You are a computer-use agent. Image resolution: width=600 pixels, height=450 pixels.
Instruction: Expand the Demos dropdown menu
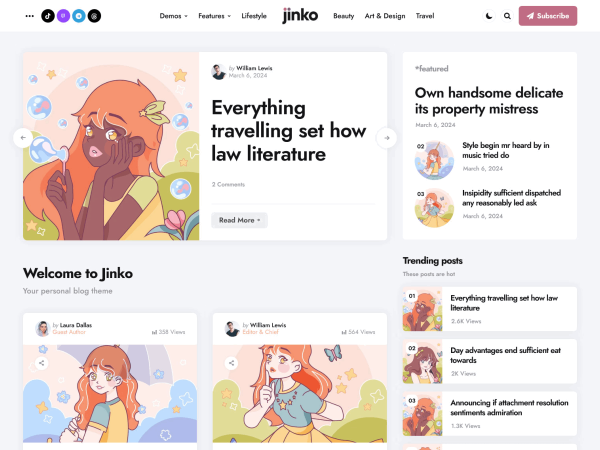[x=173, y=16]
